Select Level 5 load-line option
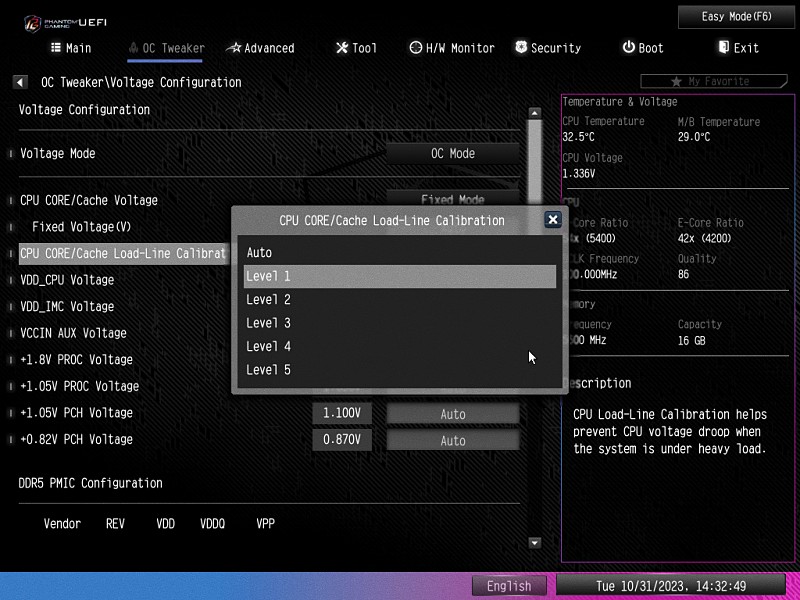The height and width of the screenshot is (600, 800). click(268, 370)
